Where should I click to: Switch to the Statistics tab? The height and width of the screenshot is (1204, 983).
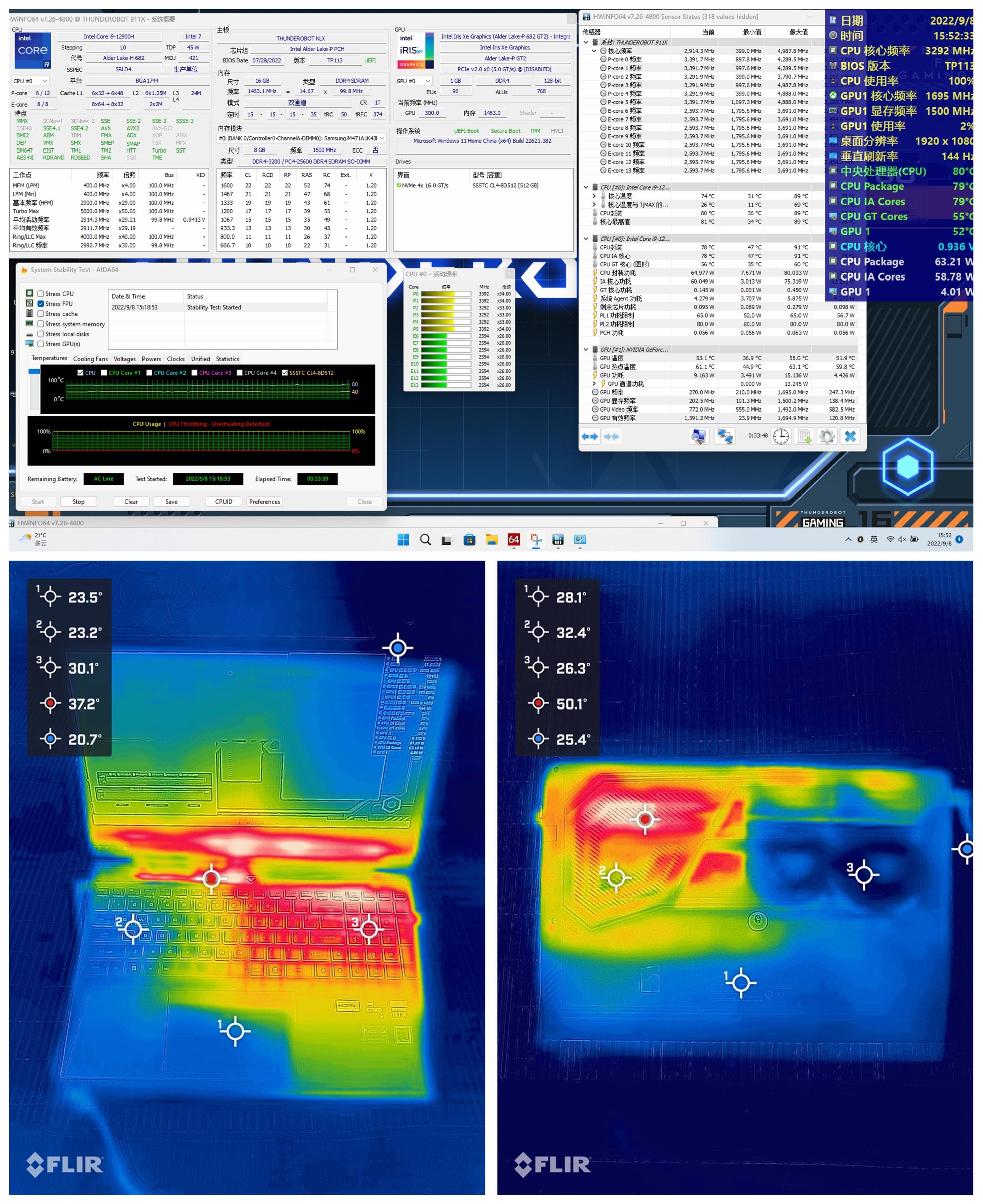pos(227,359)
